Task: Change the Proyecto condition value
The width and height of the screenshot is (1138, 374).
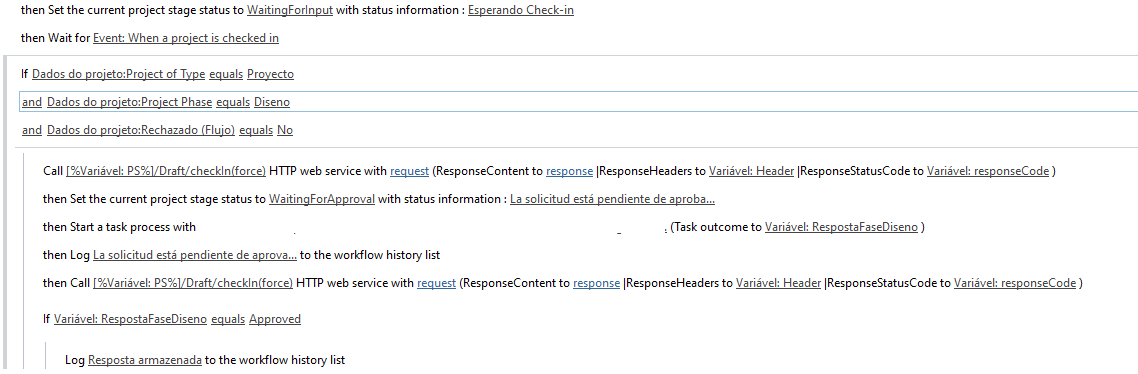Action: point(270,74)
